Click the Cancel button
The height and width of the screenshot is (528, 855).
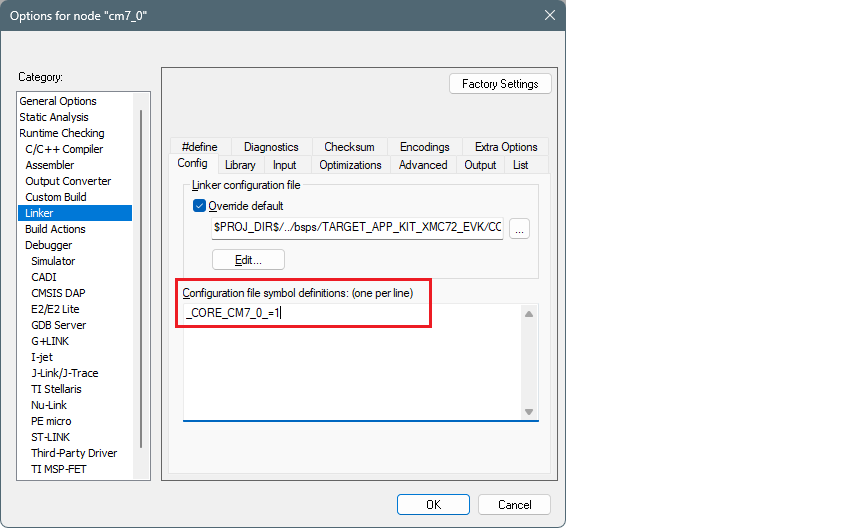click(514, 505)
